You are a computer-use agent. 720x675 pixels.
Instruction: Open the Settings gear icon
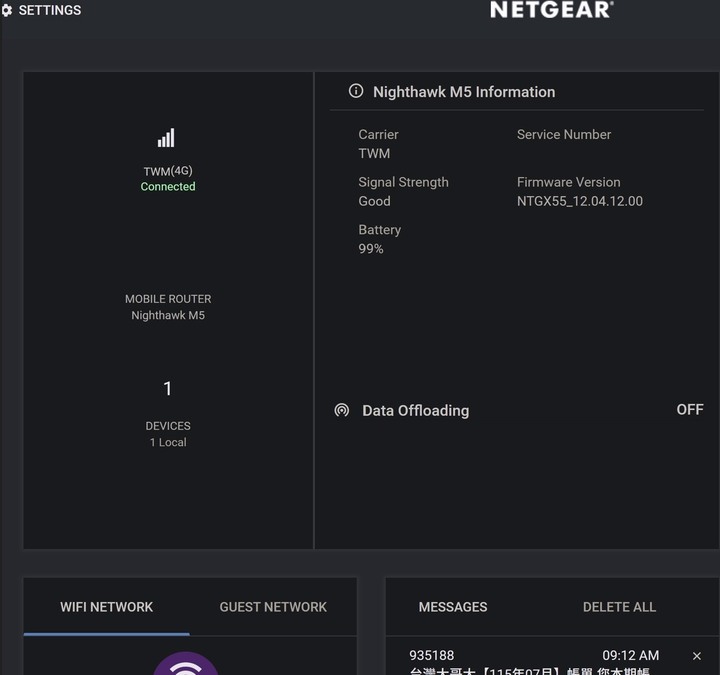[x=6, y=10]
